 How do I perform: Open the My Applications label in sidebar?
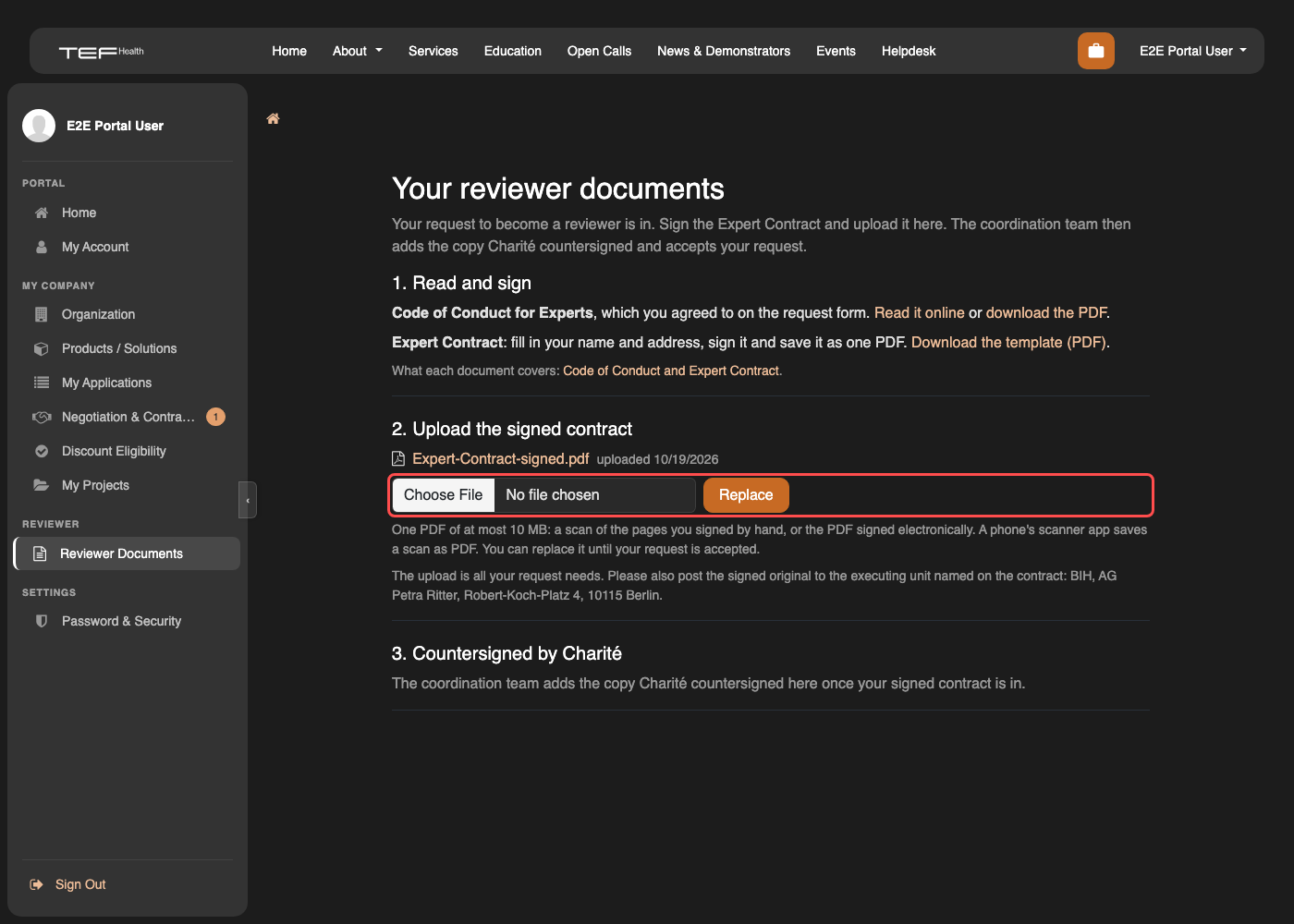[x=106, y=383]
